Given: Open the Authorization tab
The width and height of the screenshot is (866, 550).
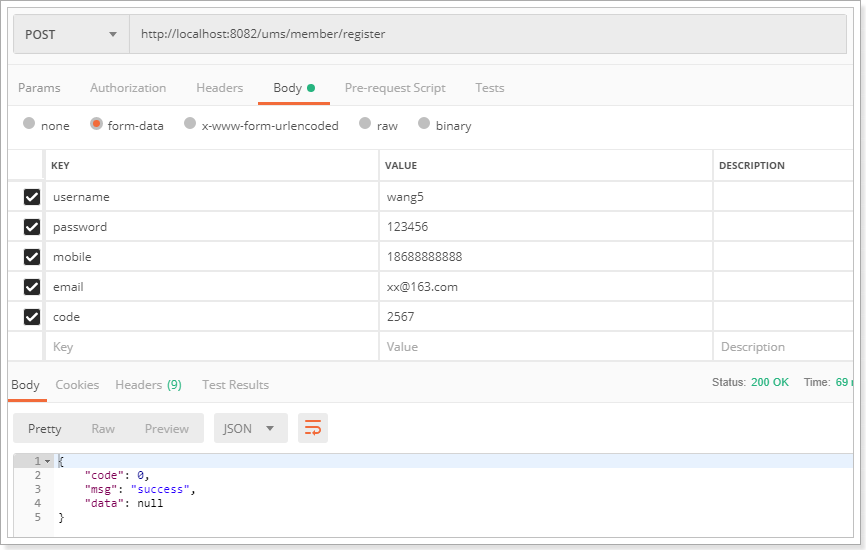Looking at the screenshot, I should click(x=128, y=88).
